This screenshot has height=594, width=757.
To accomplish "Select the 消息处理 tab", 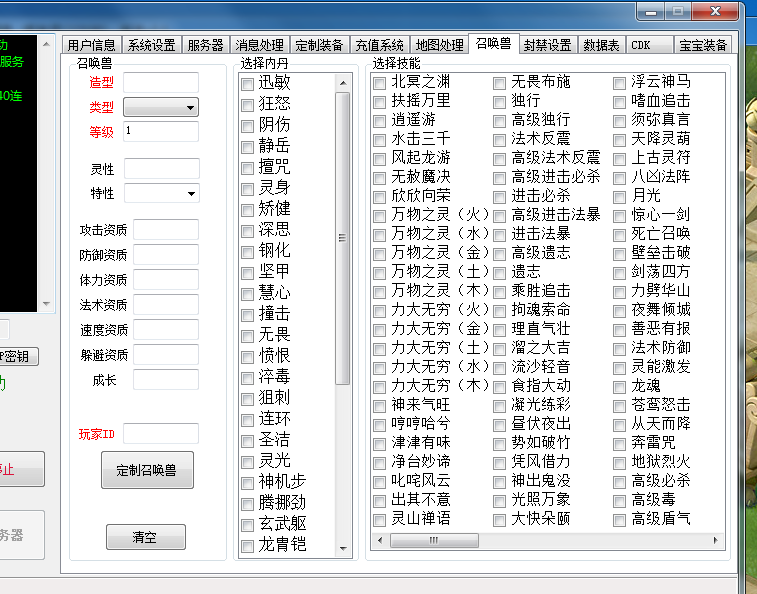I will [260, 45].
